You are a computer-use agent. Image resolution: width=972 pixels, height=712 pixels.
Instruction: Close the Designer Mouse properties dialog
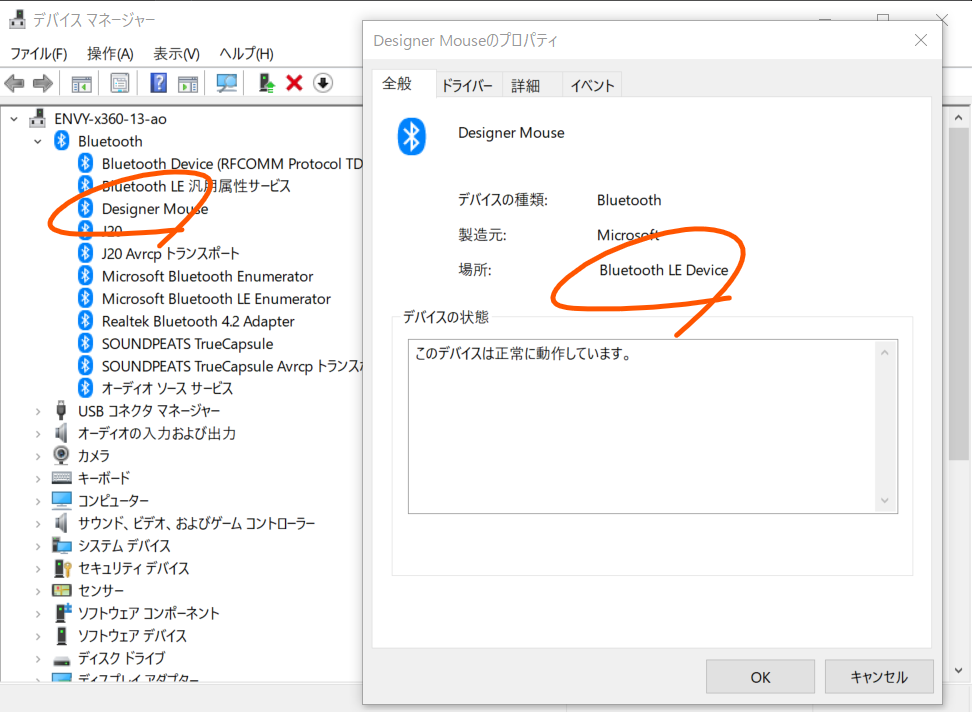pyautogui.click(x=921, y=40)
